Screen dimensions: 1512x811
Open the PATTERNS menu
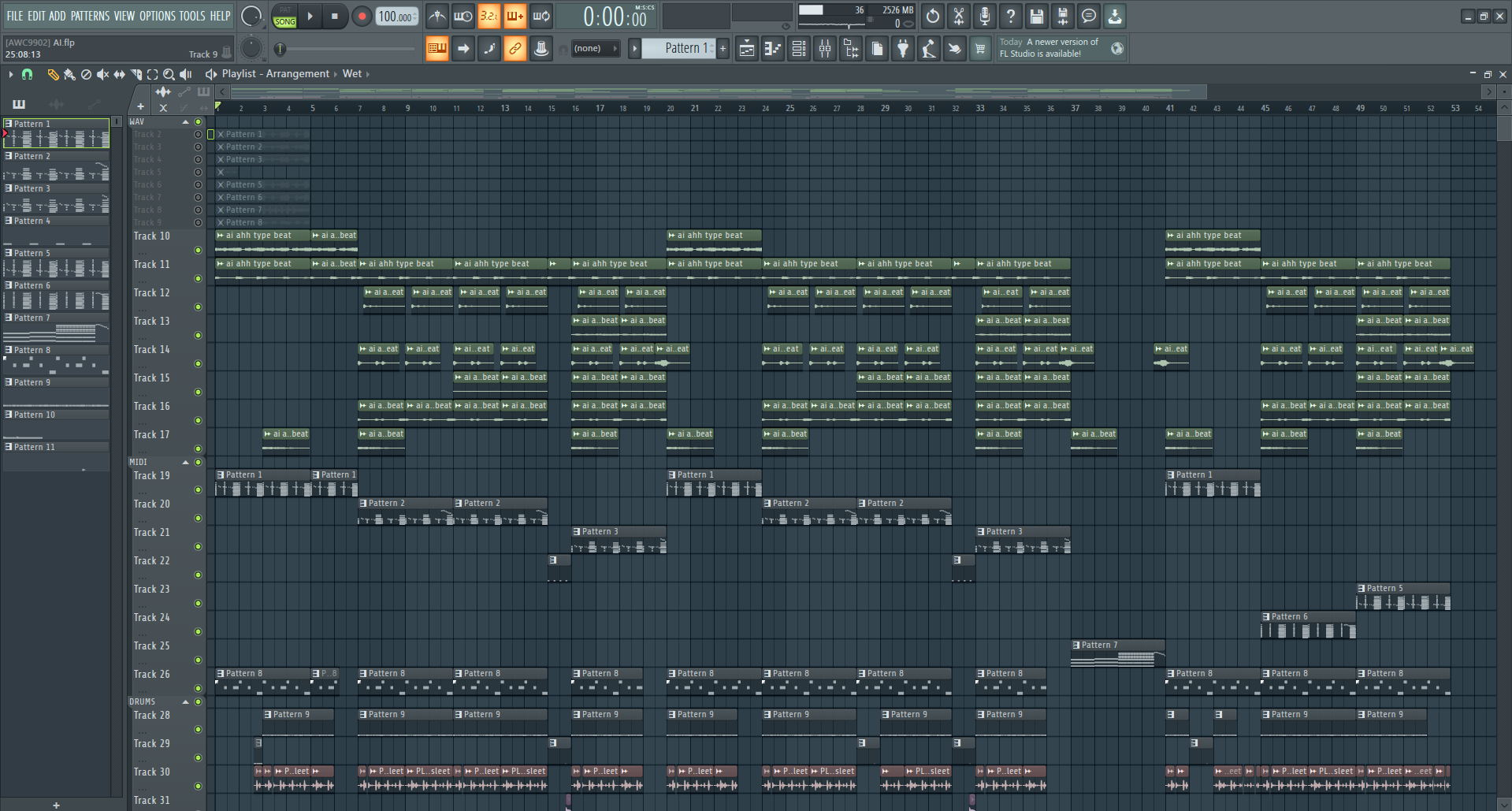90,16
